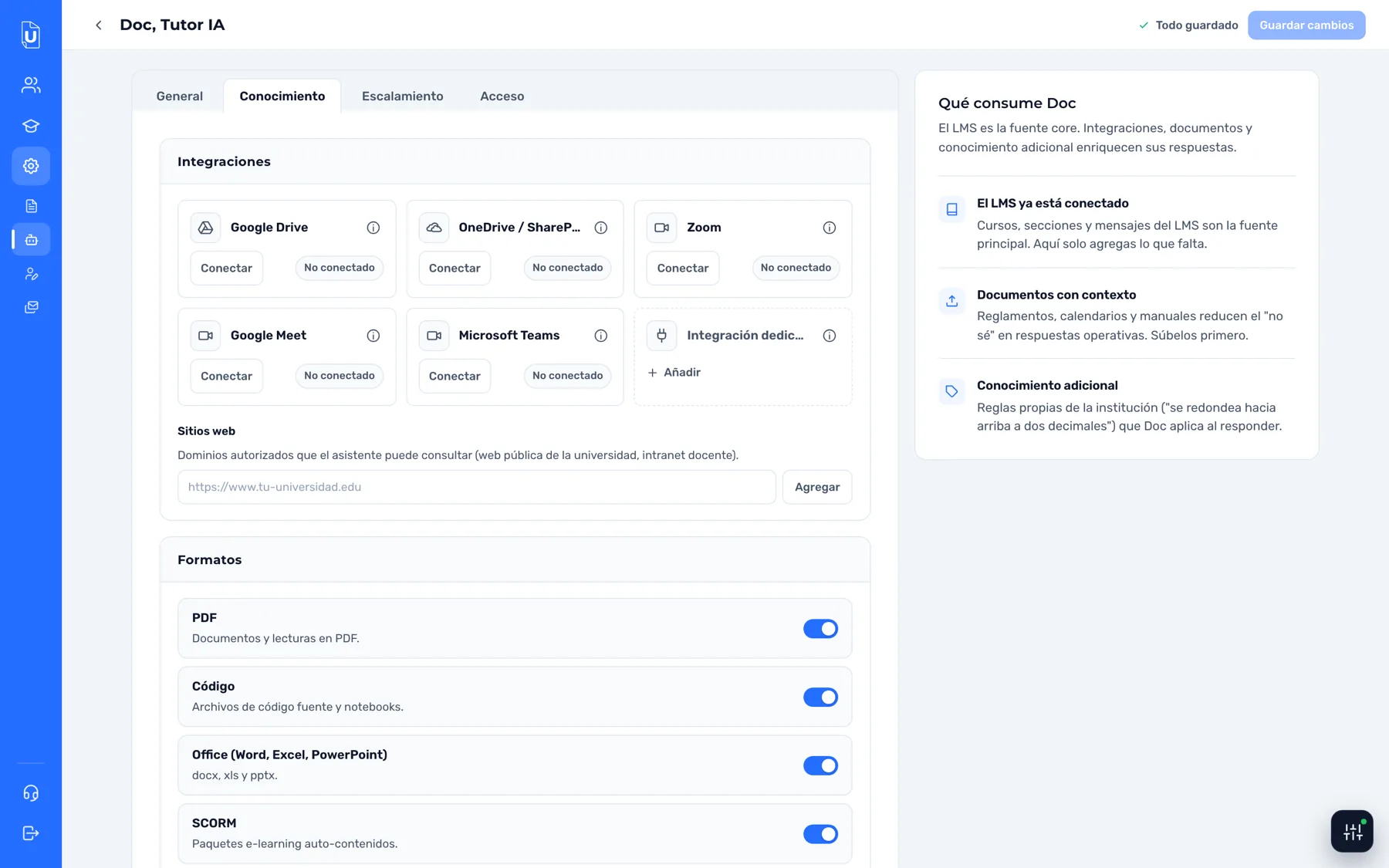Show info for the Google Meet integration
Viewport: 1389px width, 868px height.
373,336
